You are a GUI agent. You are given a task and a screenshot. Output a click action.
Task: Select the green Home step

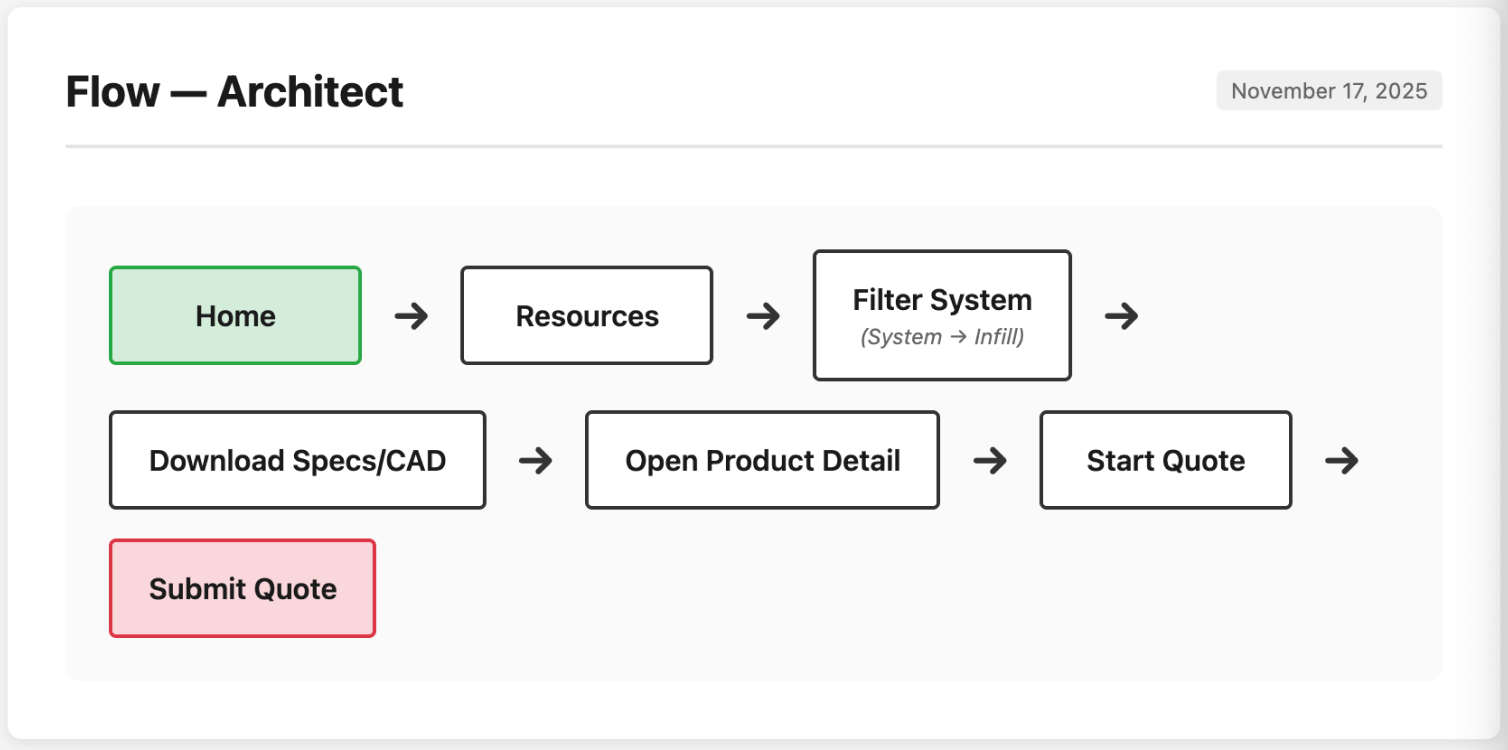tap(235, 316)
